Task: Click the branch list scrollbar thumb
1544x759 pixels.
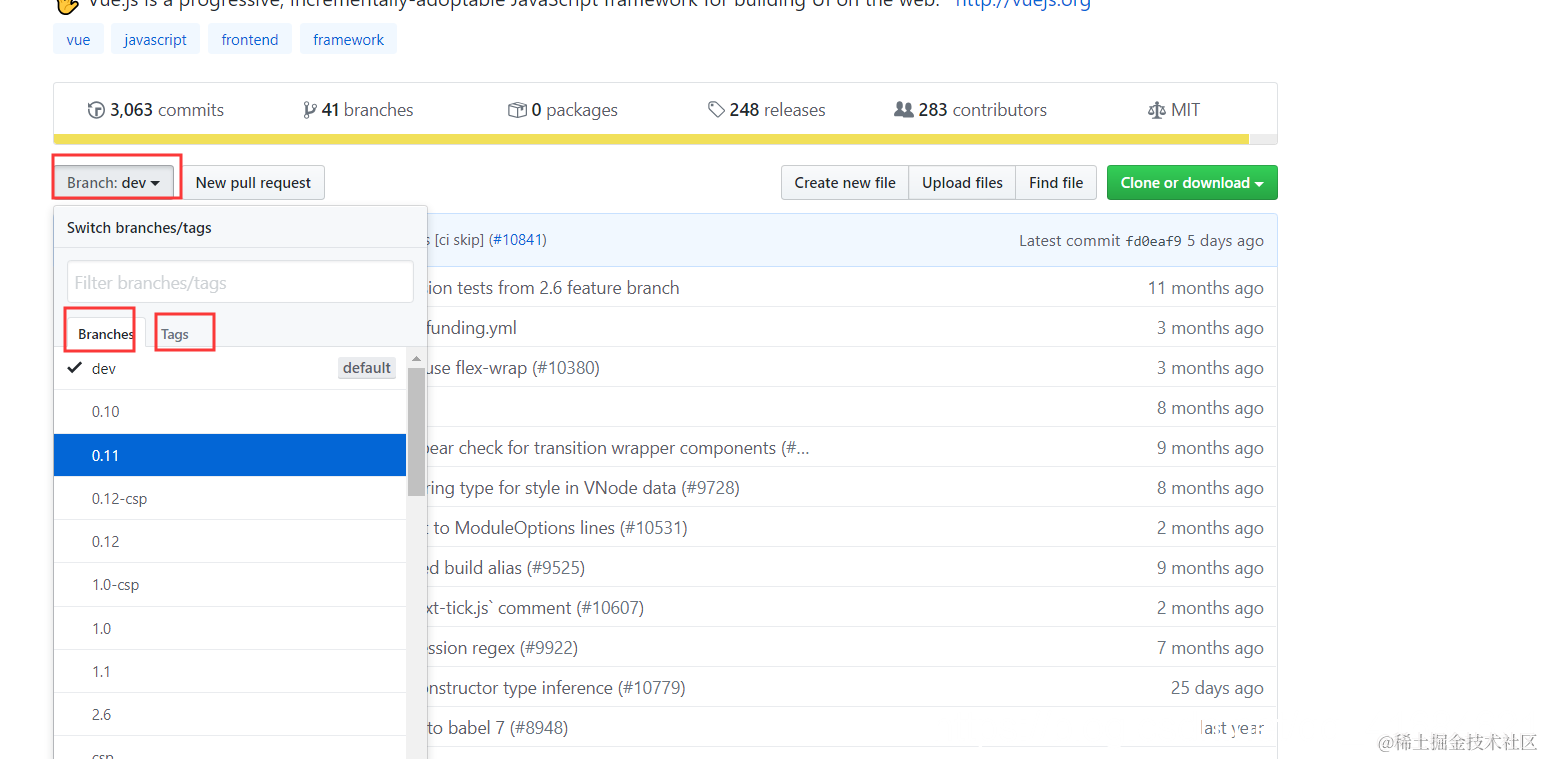Action: [416, 431]
